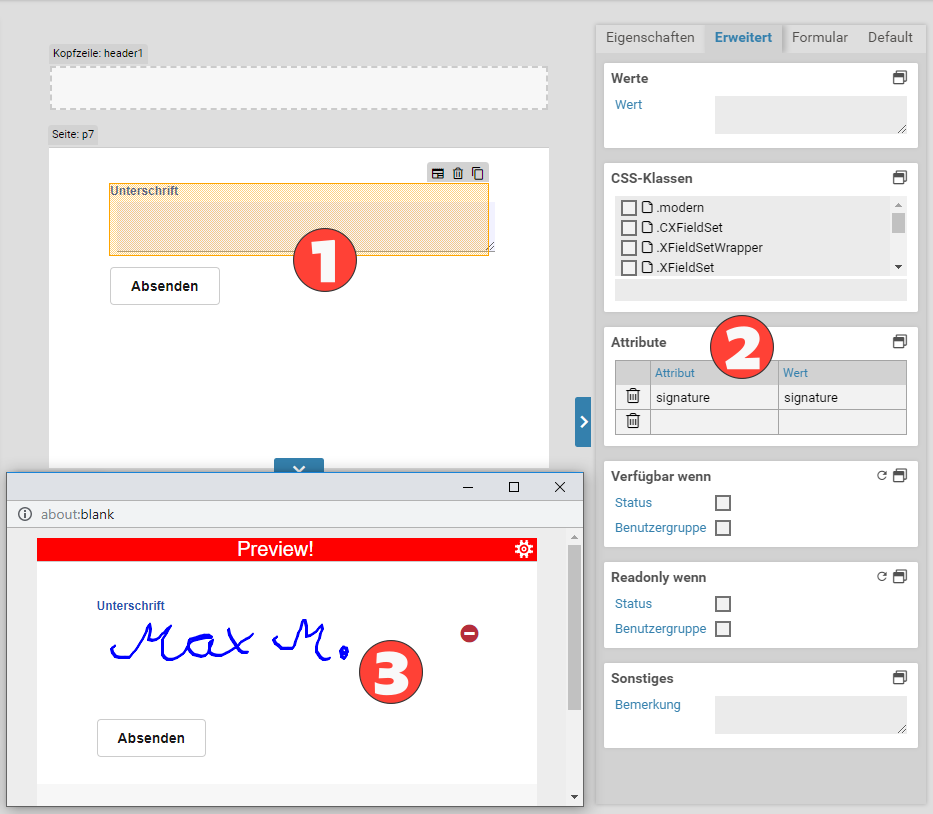Image resolution: width=933 pixels, height=814 pixels.
Task: Toggle Status checkbox under Verfügbar wenn
Action: click(723, 503)
